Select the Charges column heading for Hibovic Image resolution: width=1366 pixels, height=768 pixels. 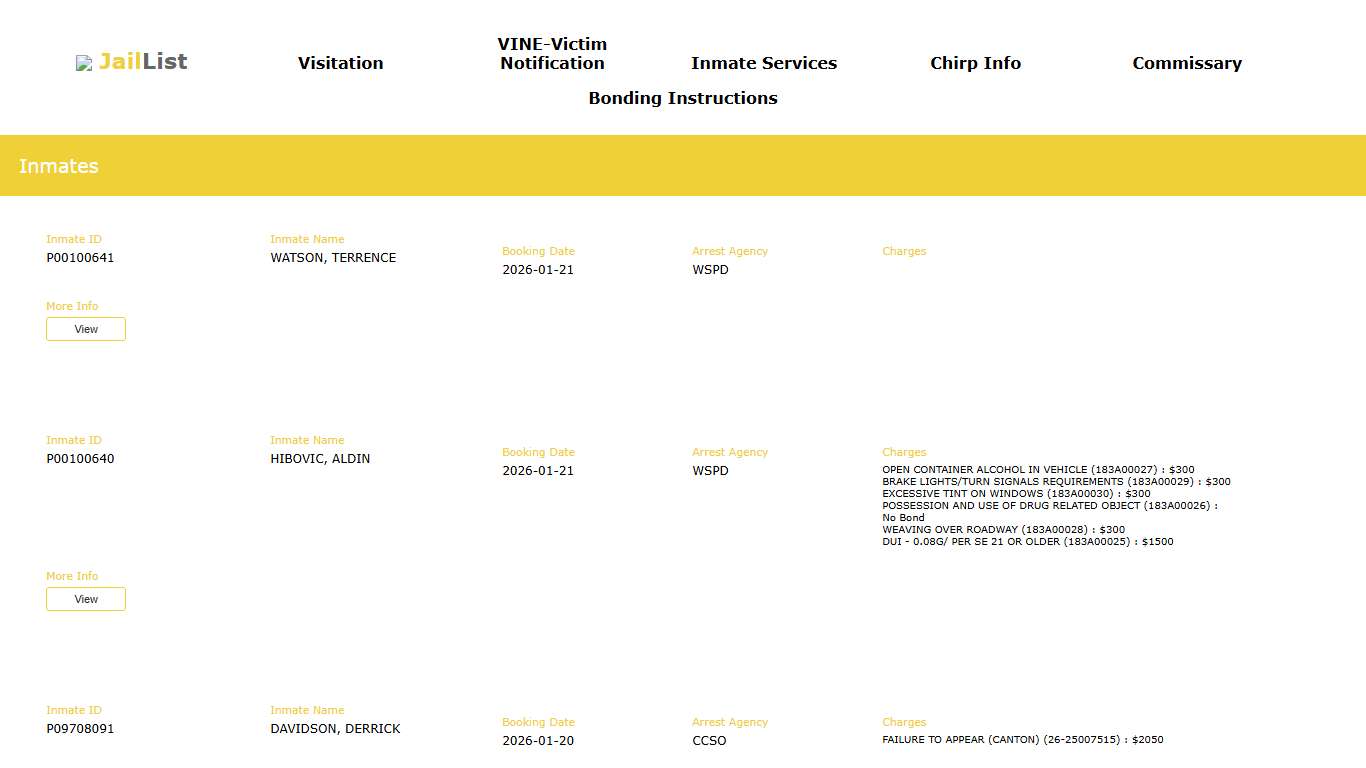(904, 452)
